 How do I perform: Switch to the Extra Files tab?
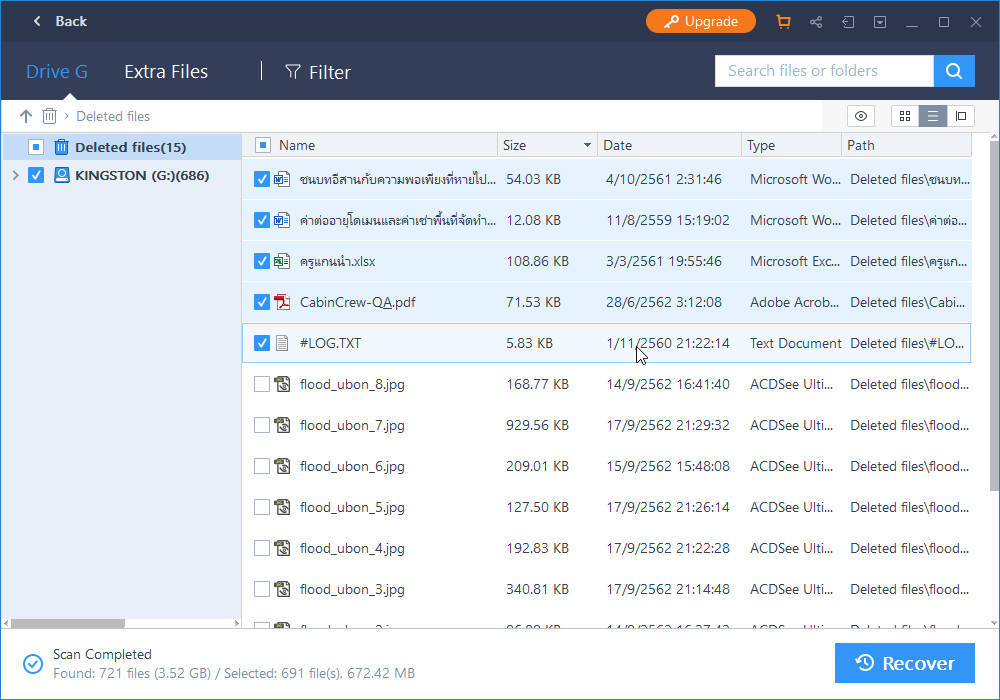click(x=166, y=71)
